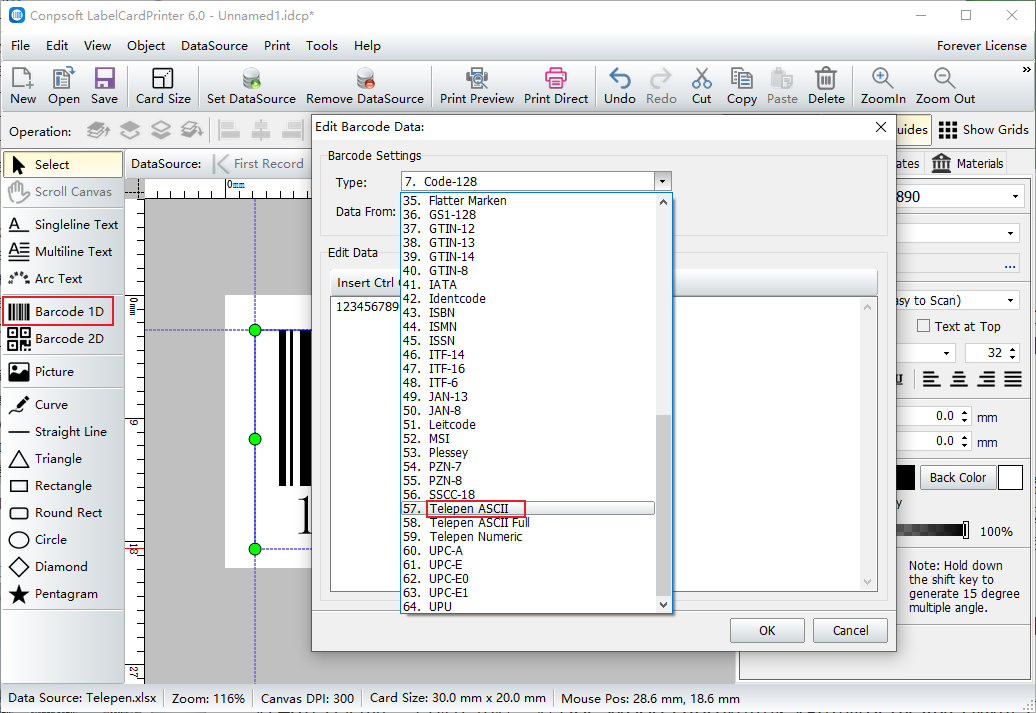Click Remove DataSource toolbar icon
This screenshot has height=713, width=1036.
365,86
